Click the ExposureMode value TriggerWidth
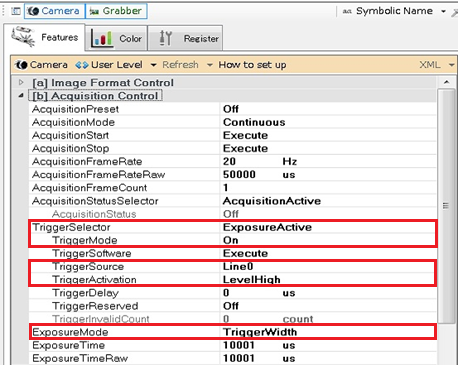The width and height of the screenshot is (458, 365). (x=260, y=332)
